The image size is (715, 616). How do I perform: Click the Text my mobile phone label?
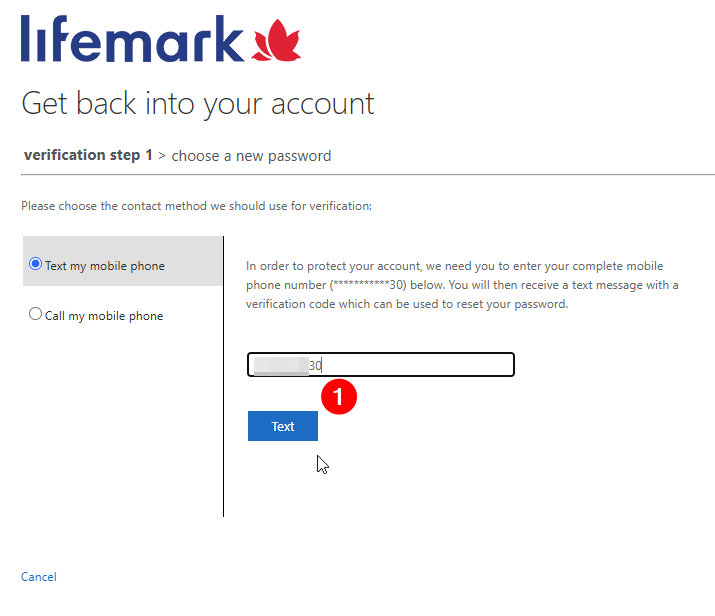pyautogui.click(x=105, y=266)
